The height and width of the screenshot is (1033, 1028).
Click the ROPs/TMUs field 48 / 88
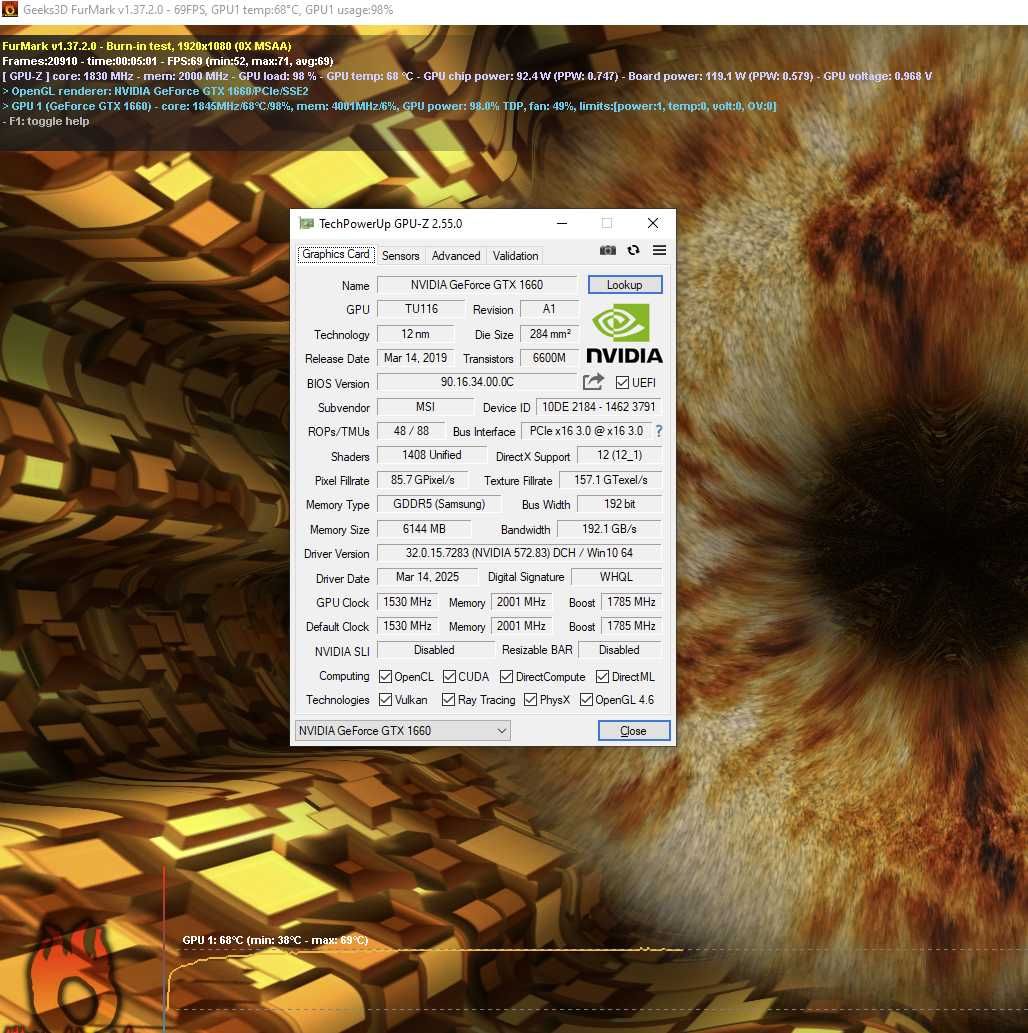[x=411, y=431]
